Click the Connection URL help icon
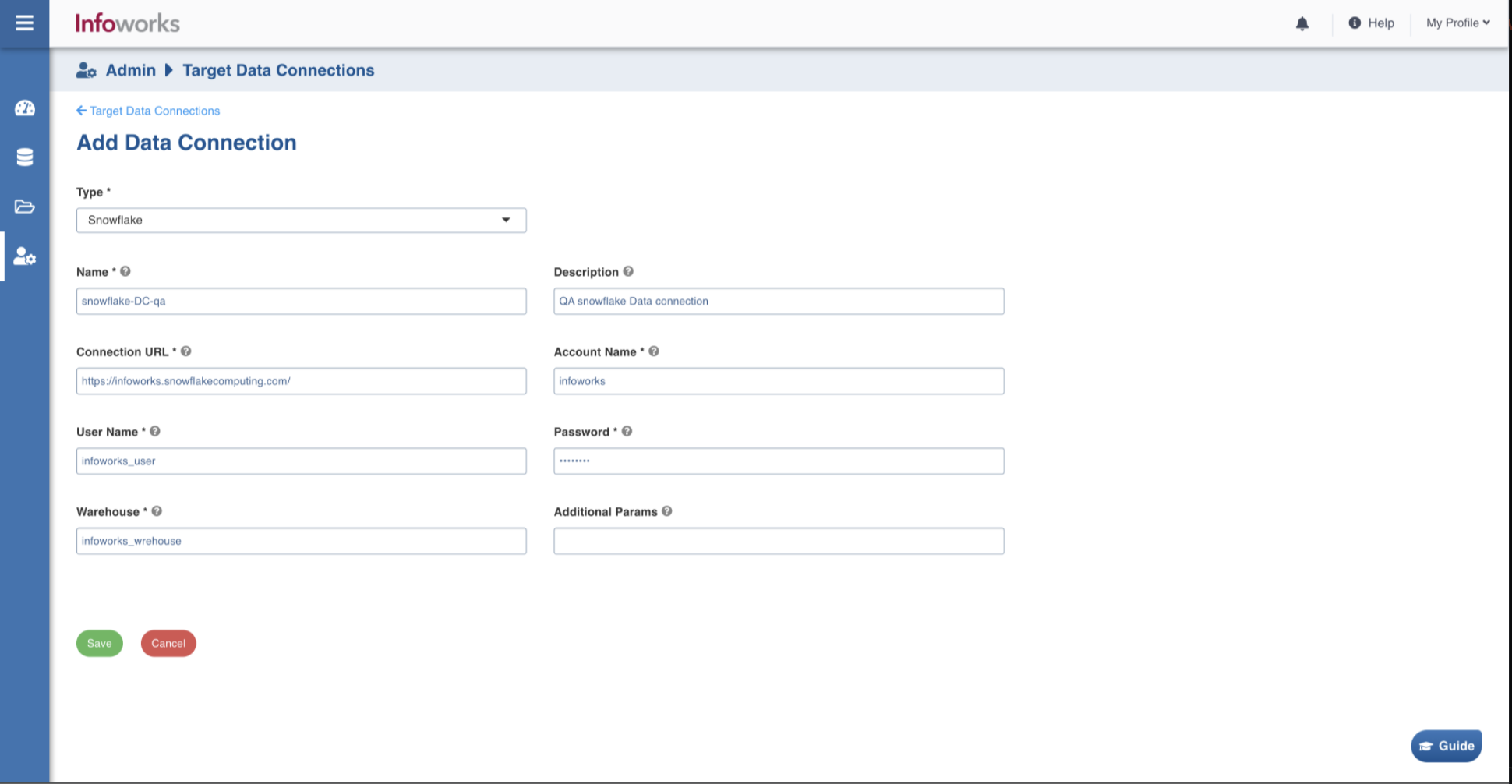 [186, 351]
